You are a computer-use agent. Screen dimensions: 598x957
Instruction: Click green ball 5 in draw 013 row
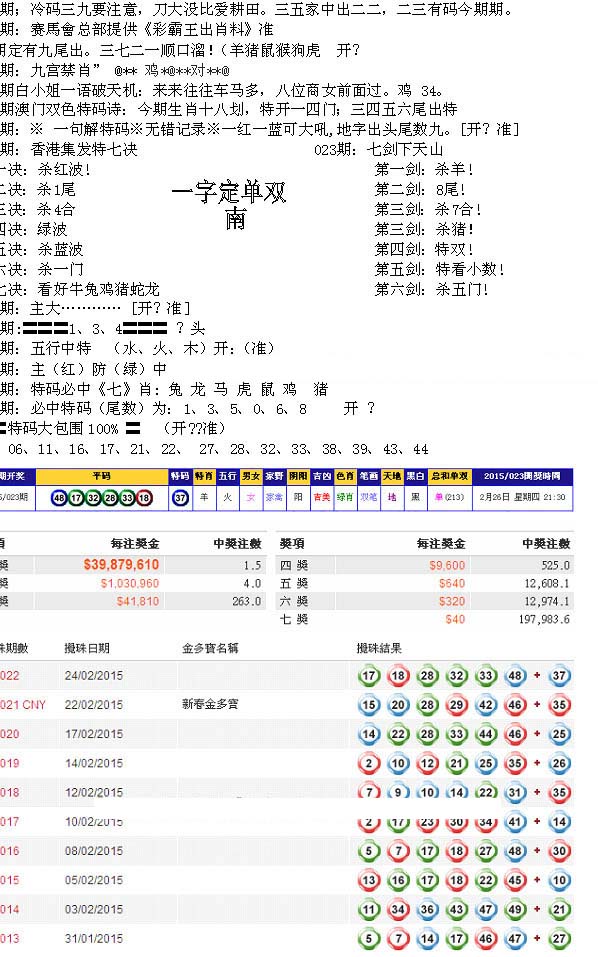(369, 939)
